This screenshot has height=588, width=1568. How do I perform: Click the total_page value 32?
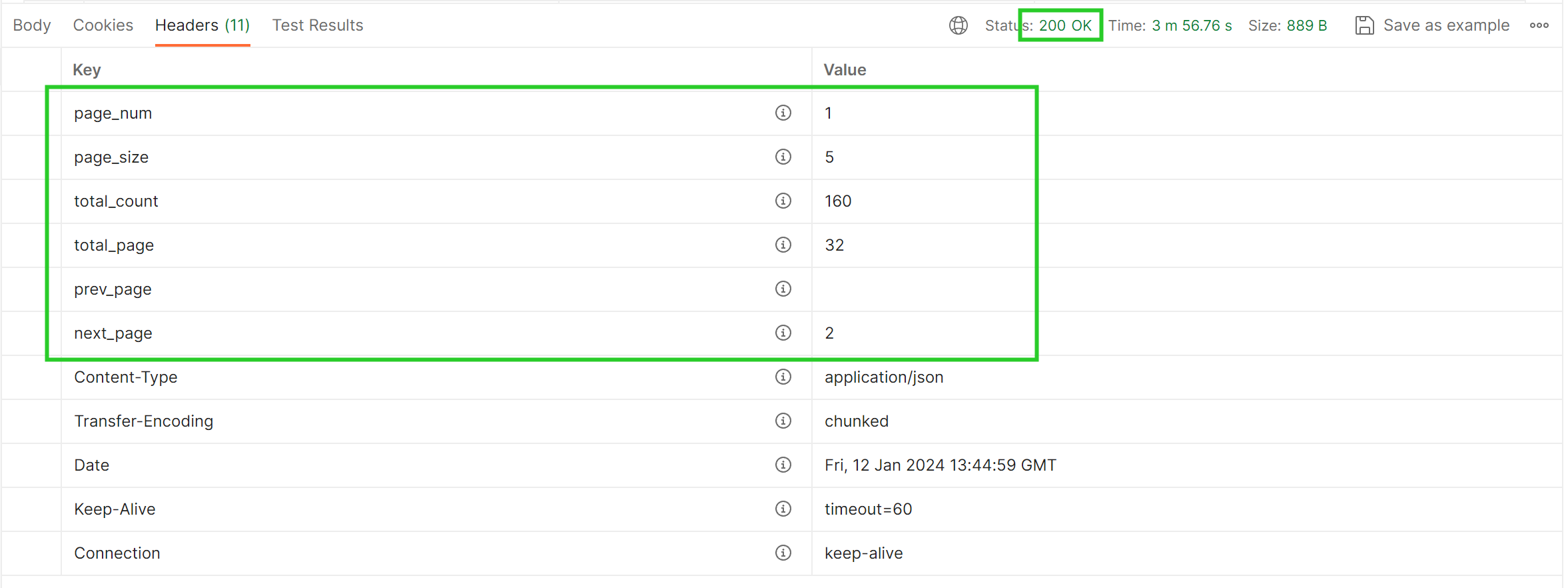835,245
